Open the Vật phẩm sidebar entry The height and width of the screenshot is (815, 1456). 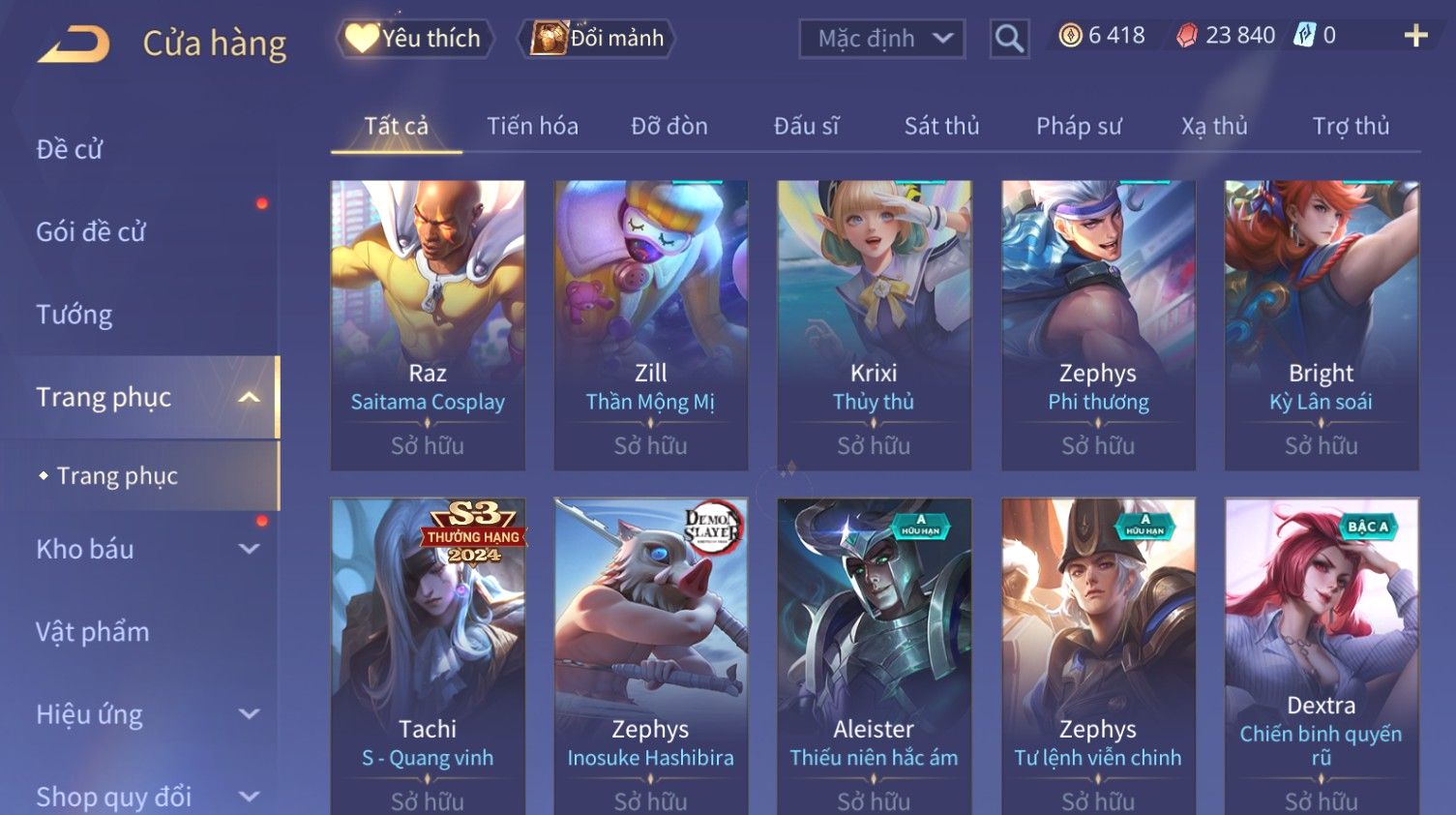point(93,632)
